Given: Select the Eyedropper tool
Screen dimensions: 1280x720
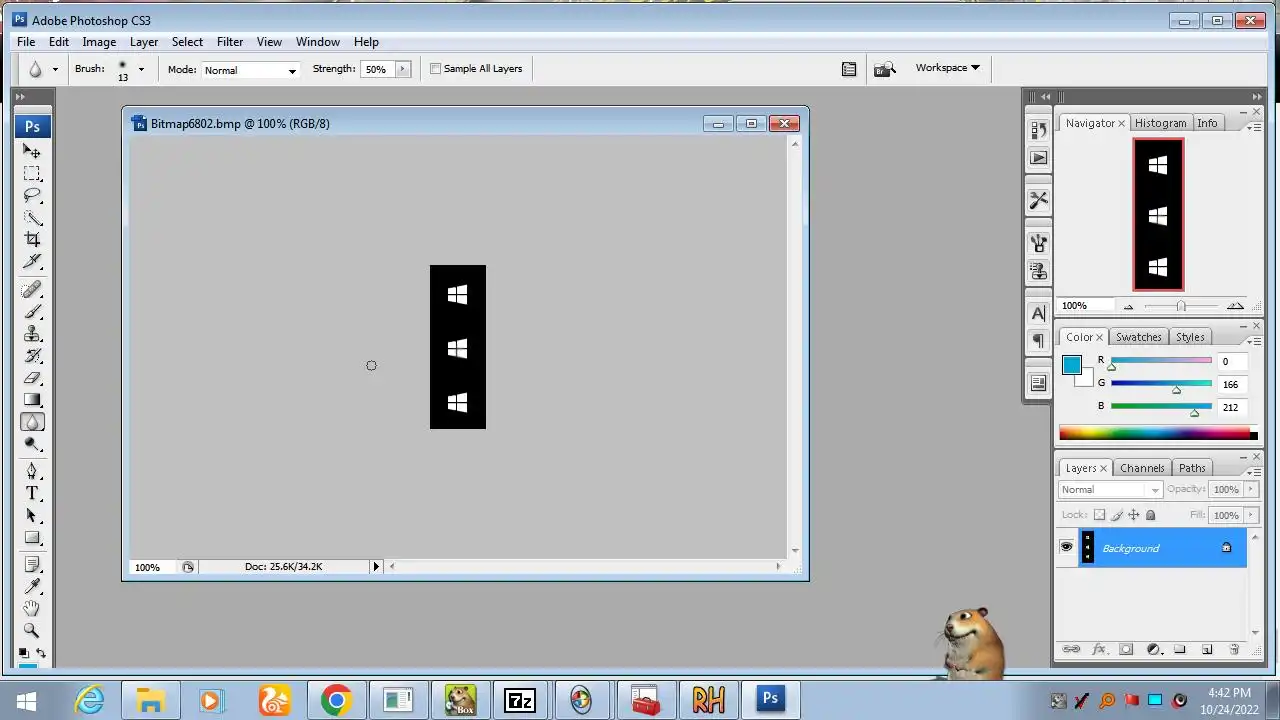Looking at the screenshot, I should pyautogui.click(x=32, y=586).
